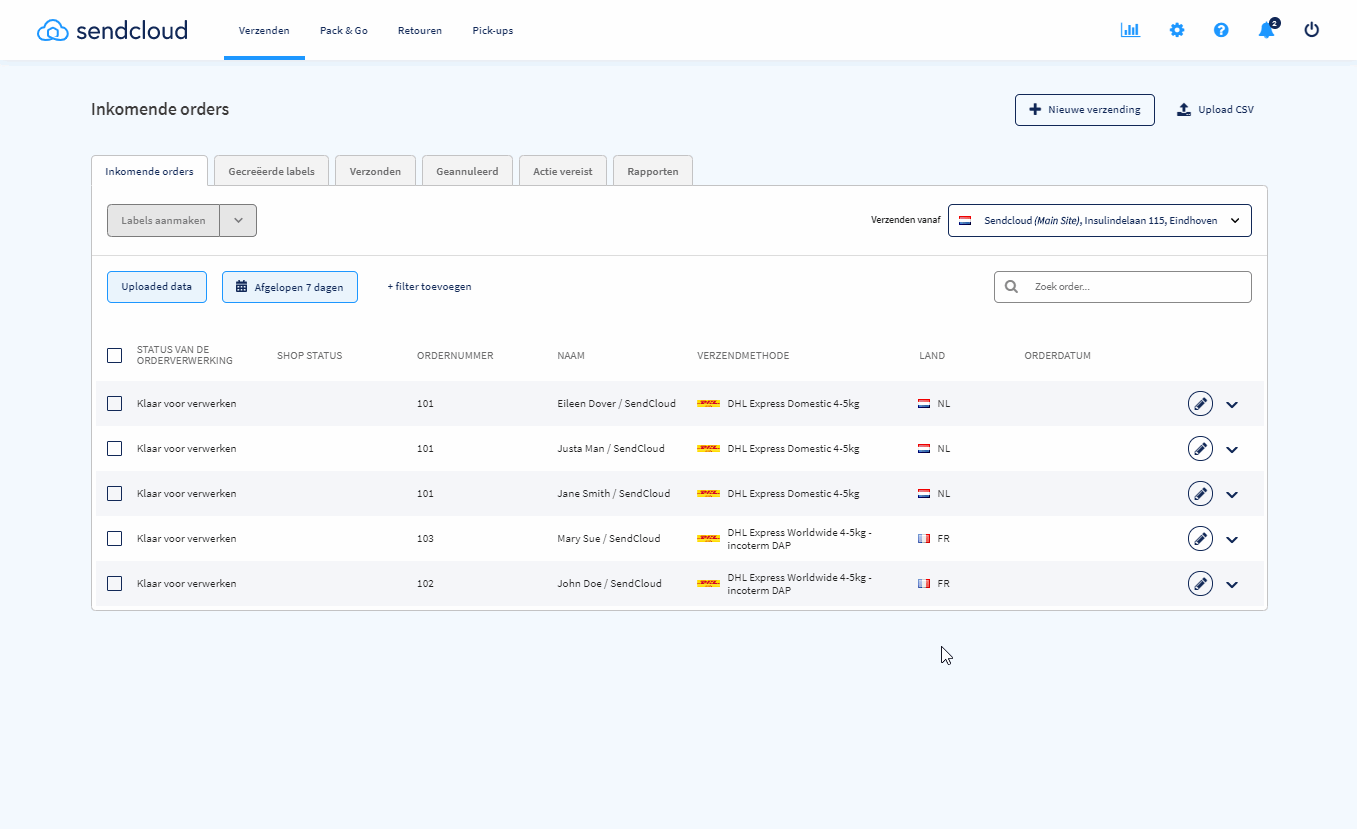Click the Labels aanmaken button

point(163,221)
